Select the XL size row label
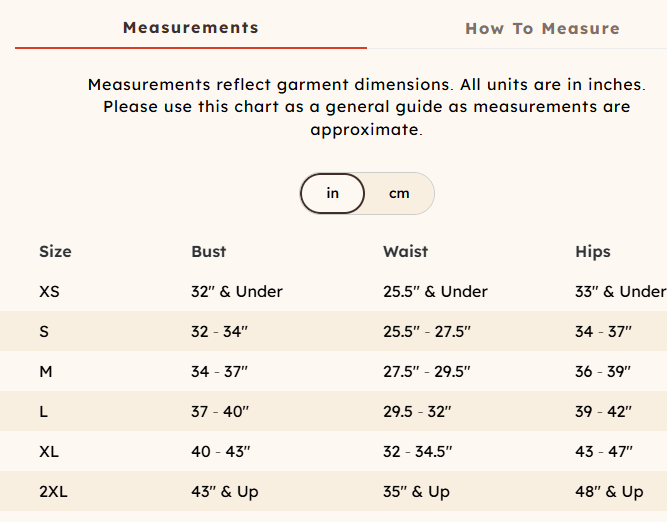The width and height of the screenshot is (667, 522). [x=49, y=452]
